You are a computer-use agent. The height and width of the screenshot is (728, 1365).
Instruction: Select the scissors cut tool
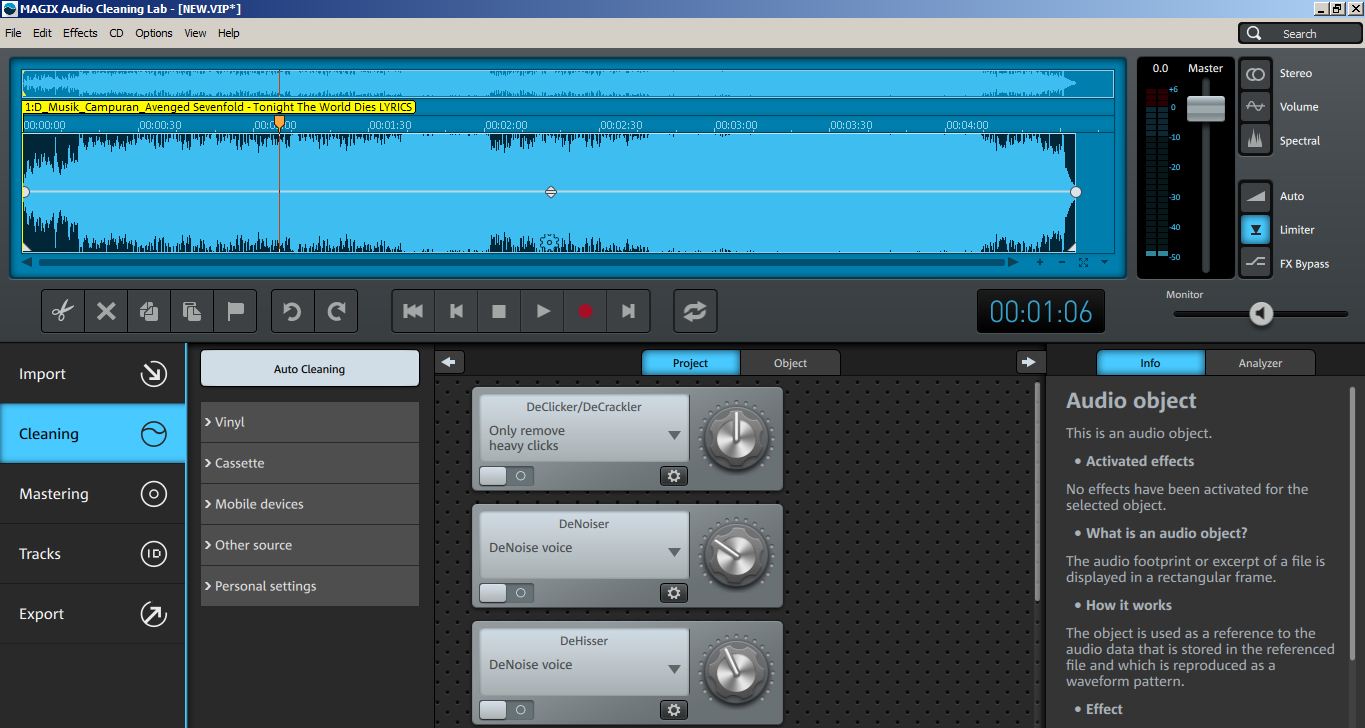click(x=62, y=311)
